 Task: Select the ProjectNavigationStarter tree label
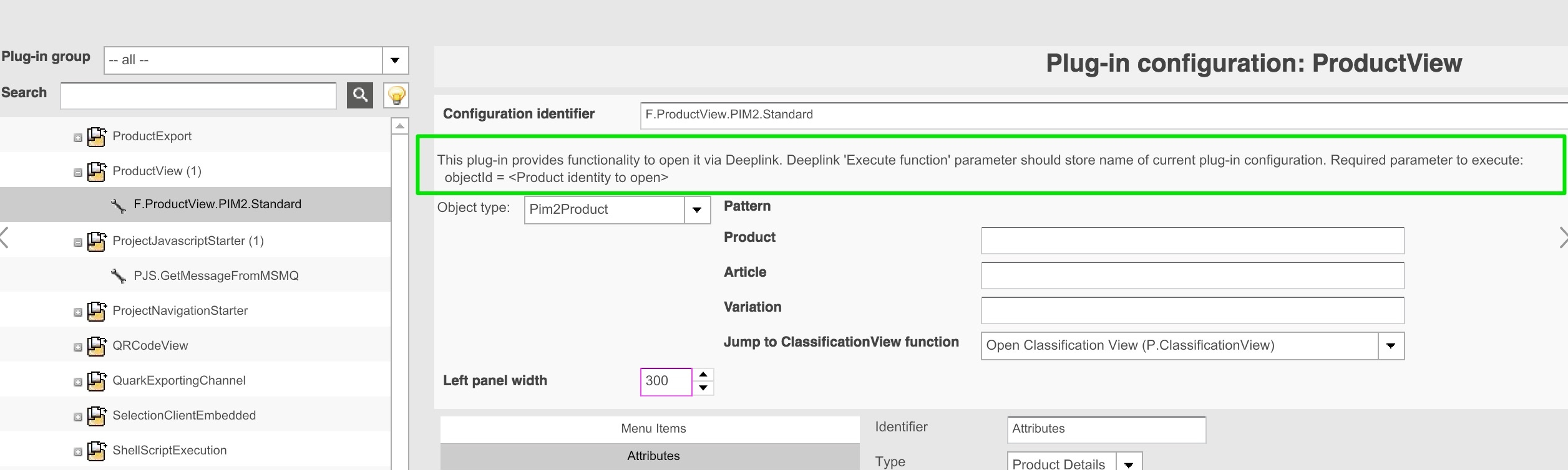180,311
